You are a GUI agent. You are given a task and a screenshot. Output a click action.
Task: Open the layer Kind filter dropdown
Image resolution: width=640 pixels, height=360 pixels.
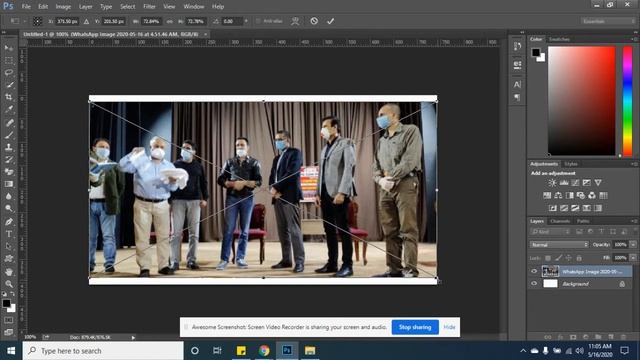550,231
